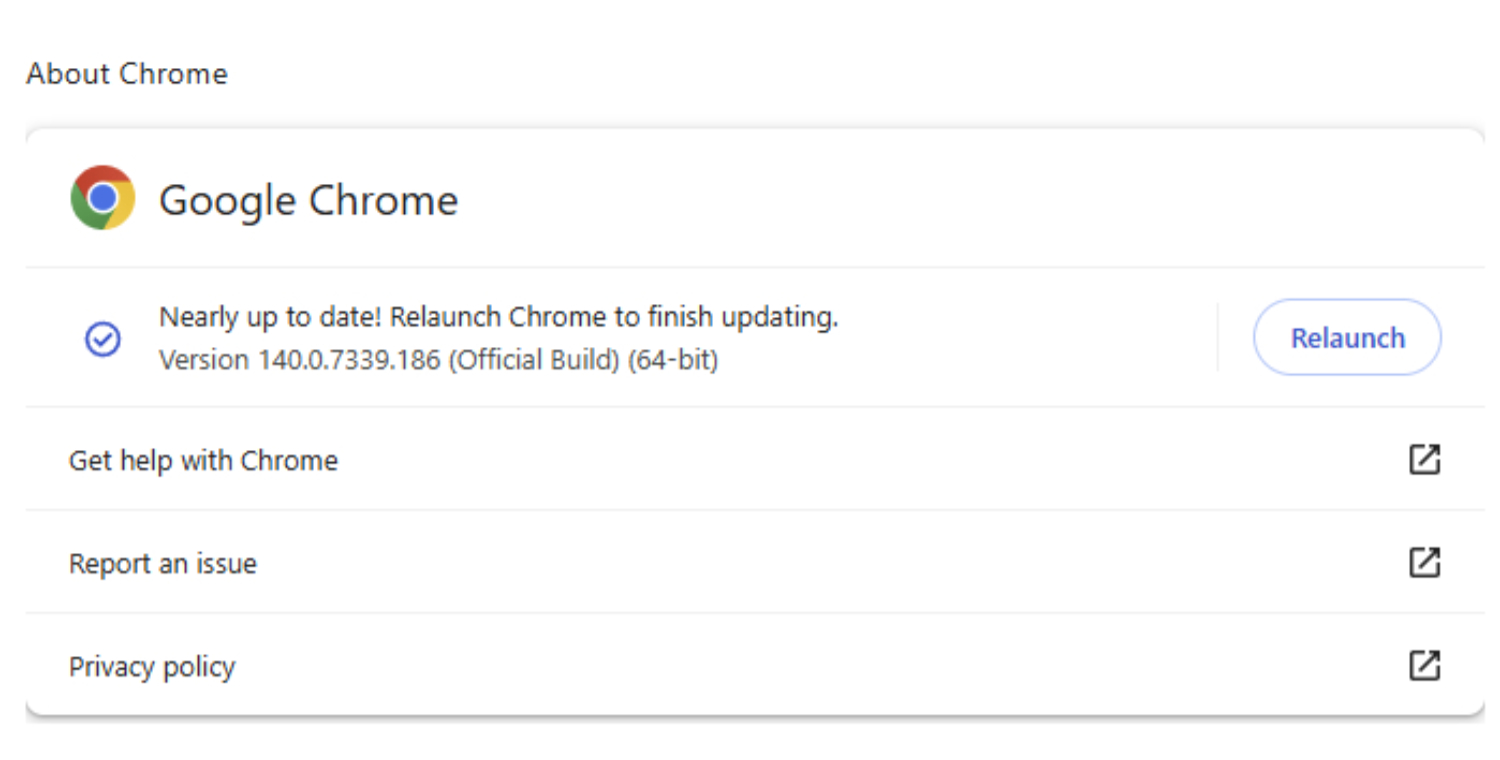
Task: Click the About Chrome page heading
Action: pos(127,74)
